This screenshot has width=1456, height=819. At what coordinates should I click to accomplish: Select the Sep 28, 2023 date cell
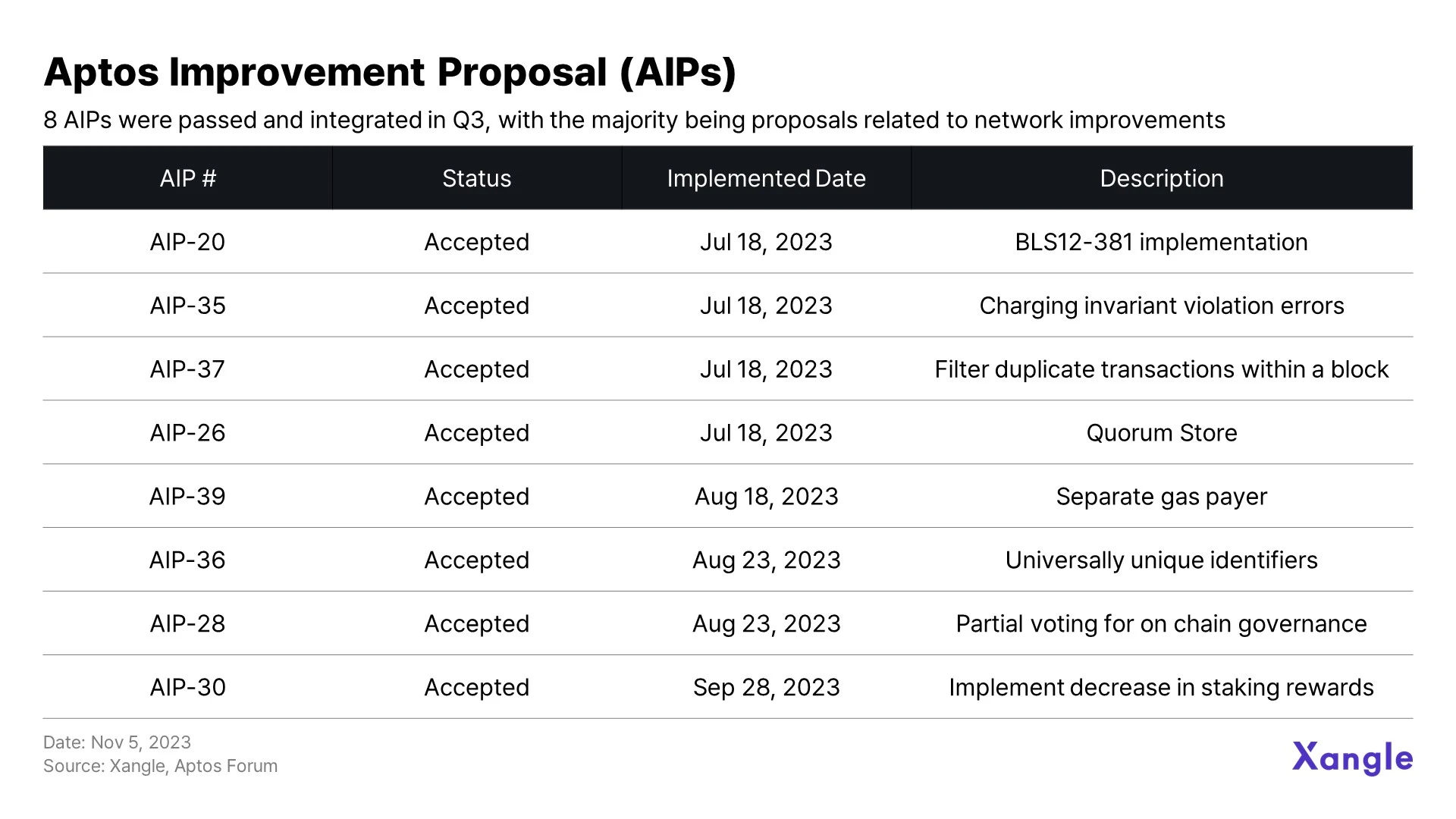click(x=766, y=688)
